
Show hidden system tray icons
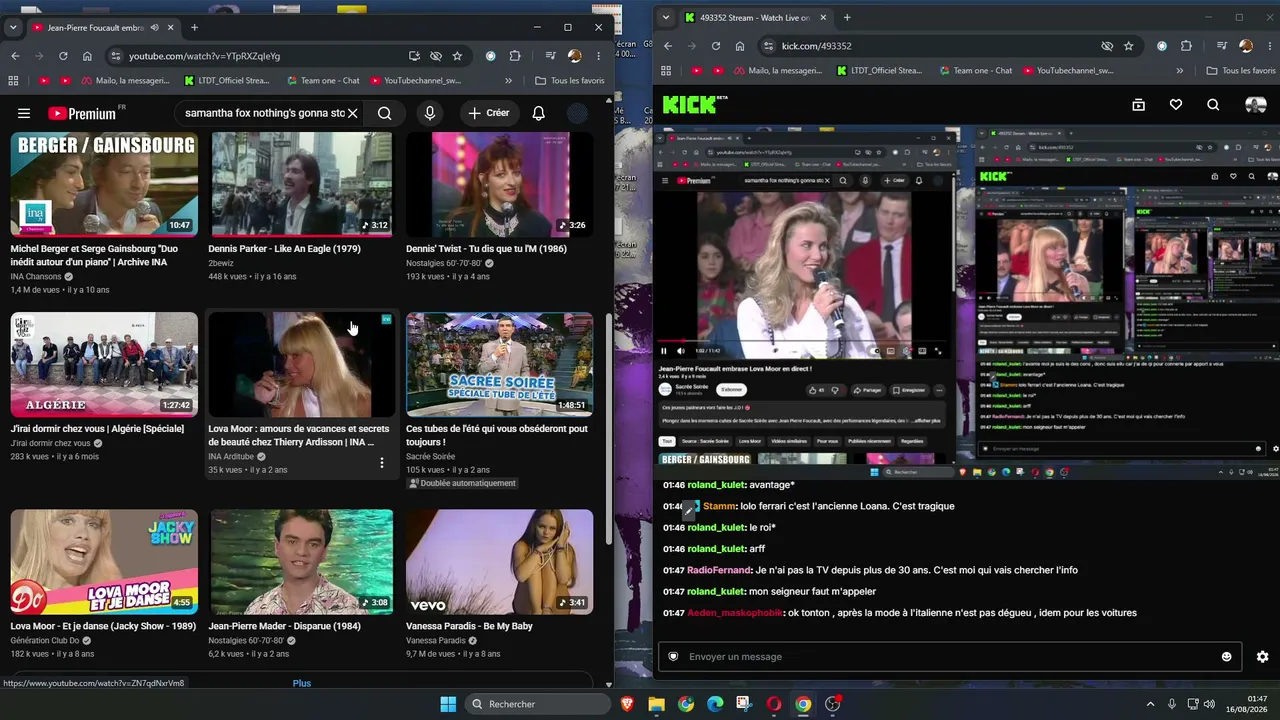(x=1150, y=704)
